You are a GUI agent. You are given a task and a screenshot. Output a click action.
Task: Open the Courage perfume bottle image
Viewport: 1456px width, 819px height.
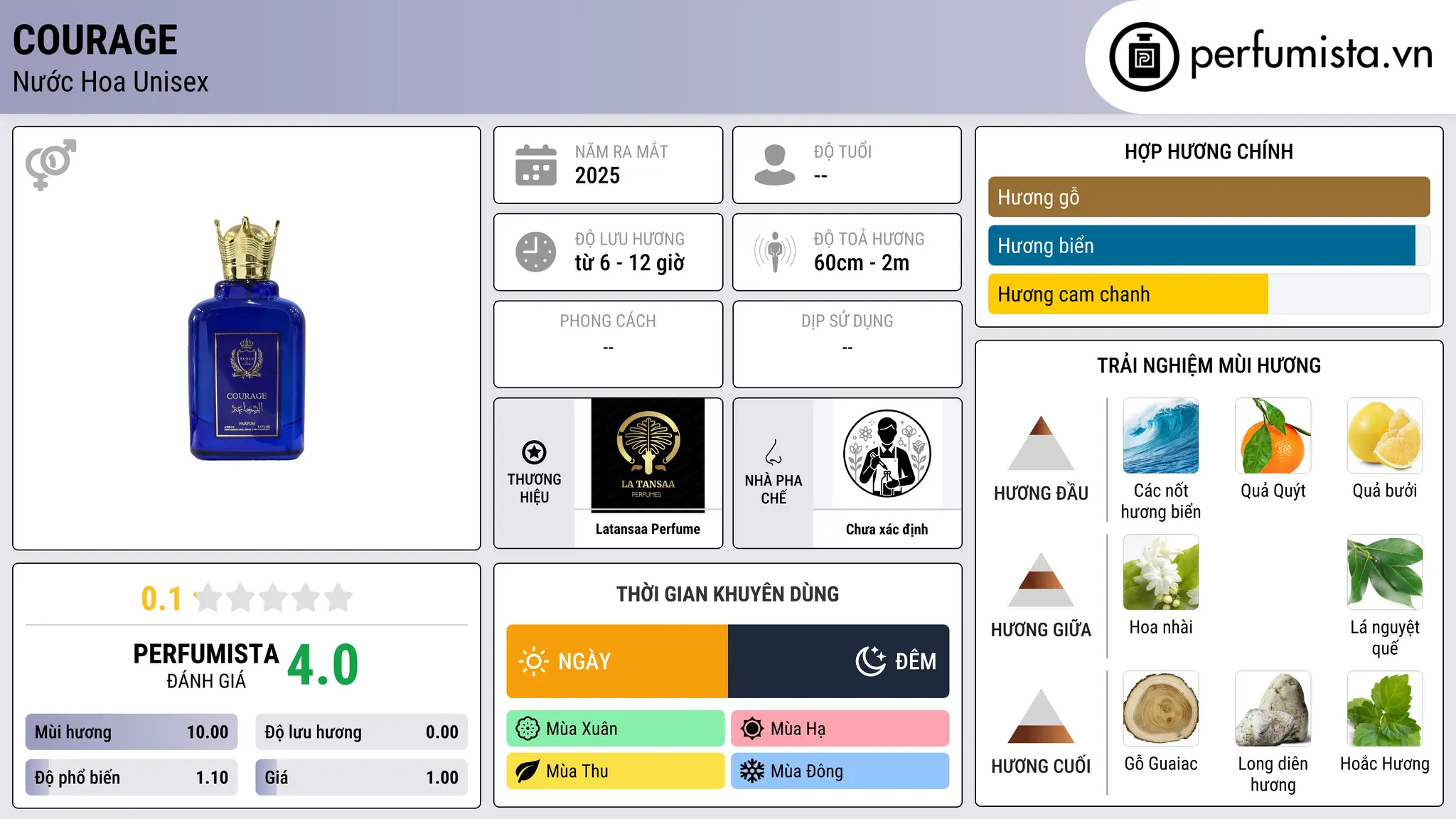(x=247, y=338)
